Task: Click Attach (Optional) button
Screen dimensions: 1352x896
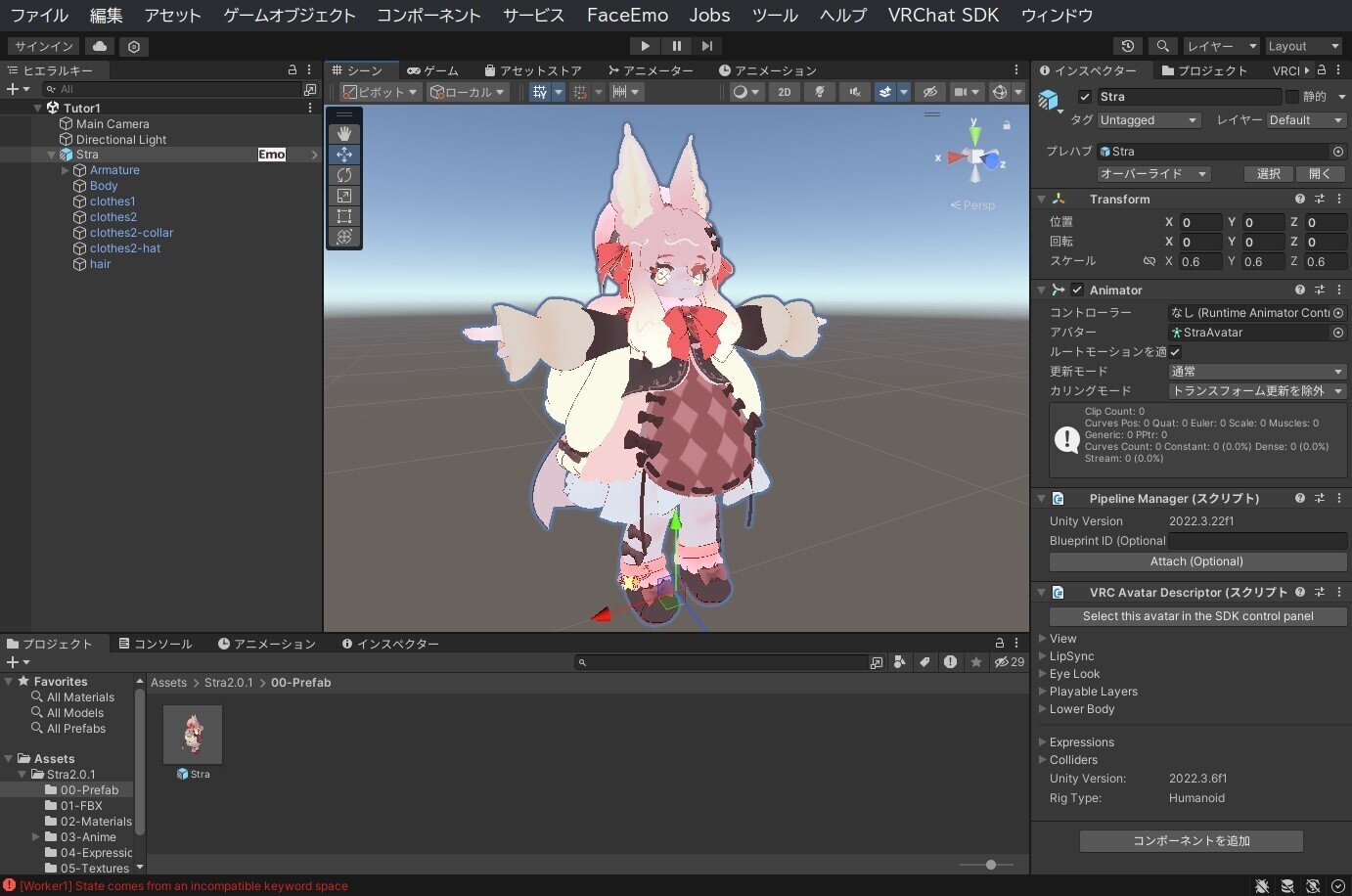Action: (1196, 561)
